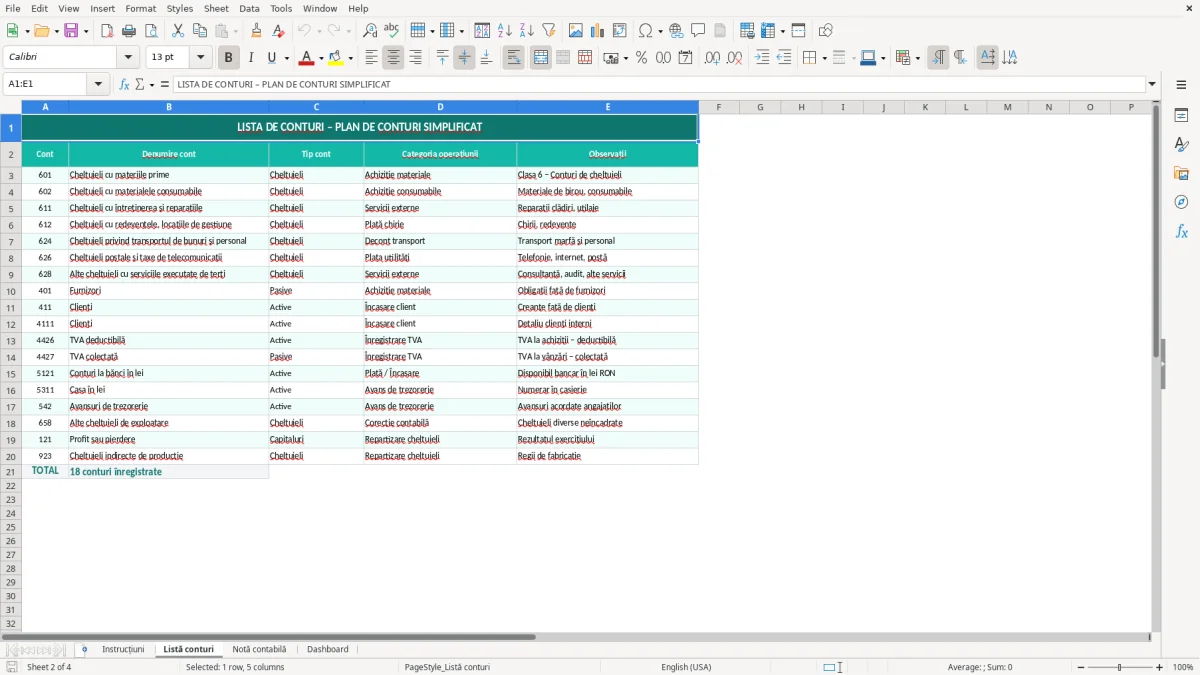
Task: Click zoom out minus button
Action: point(1082,667)
